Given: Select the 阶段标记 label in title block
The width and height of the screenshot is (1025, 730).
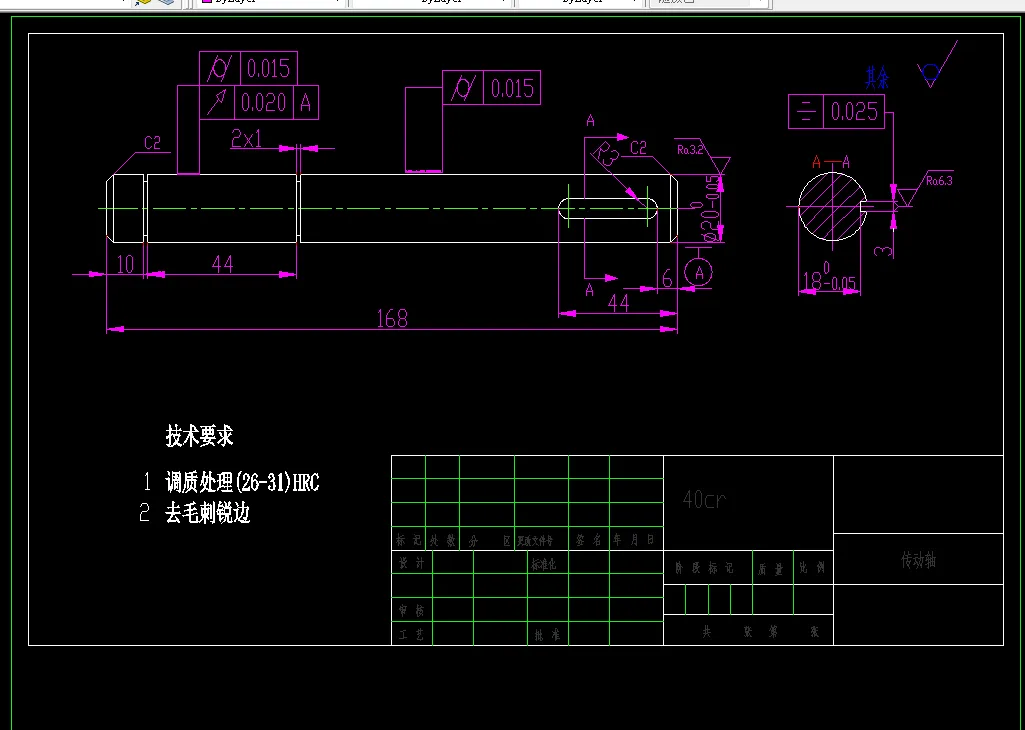Looking at the screenshot, I should [x=703, y=568].
